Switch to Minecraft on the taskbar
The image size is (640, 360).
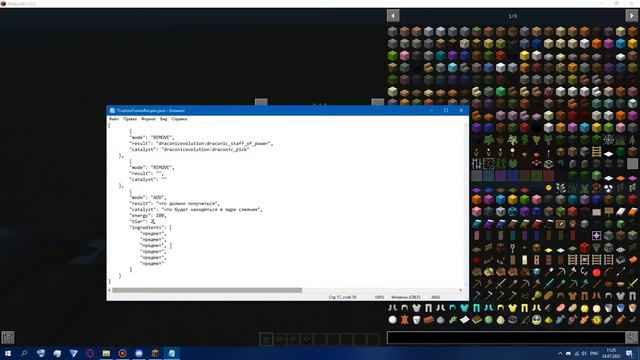pos(155,353)
